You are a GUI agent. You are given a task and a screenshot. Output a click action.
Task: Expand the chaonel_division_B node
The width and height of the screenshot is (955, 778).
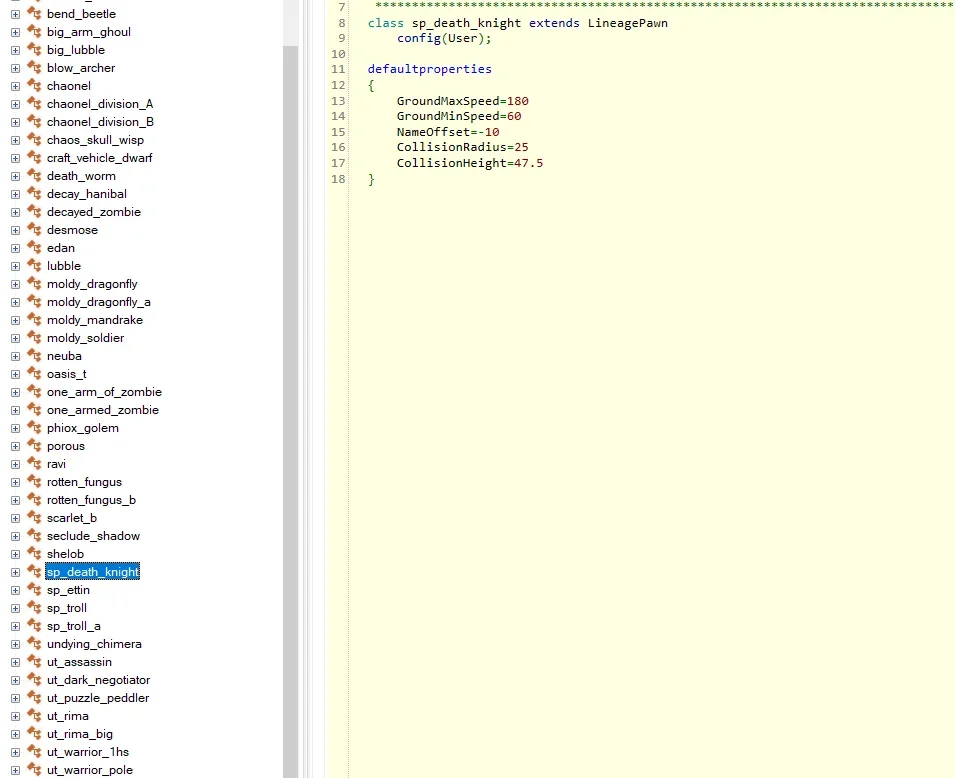15,122
